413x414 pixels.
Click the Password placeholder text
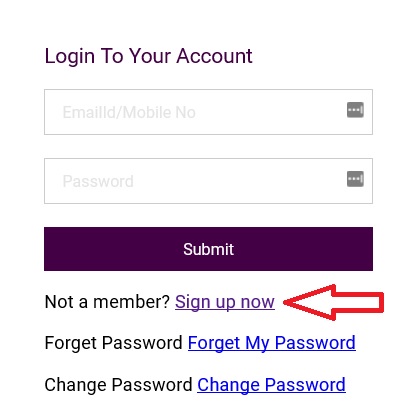click(98, 181)
